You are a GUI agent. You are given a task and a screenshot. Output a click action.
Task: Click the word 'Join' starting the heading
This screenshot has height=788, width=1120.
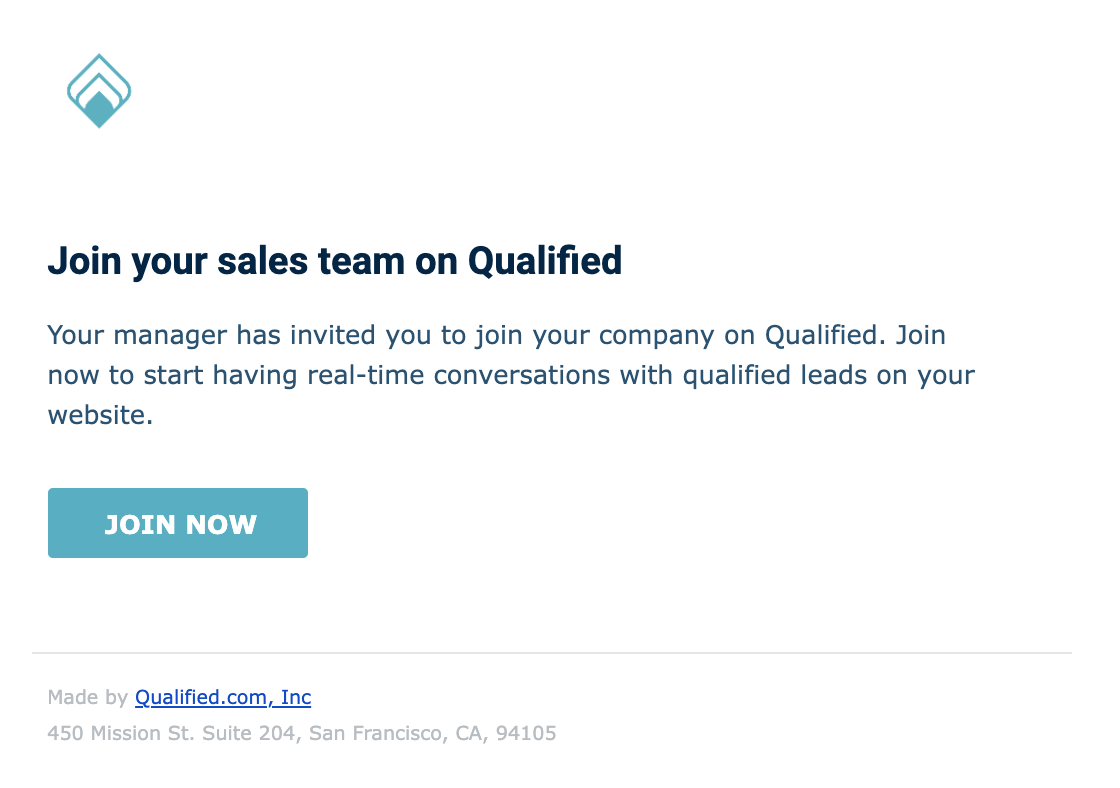[83, 261]
